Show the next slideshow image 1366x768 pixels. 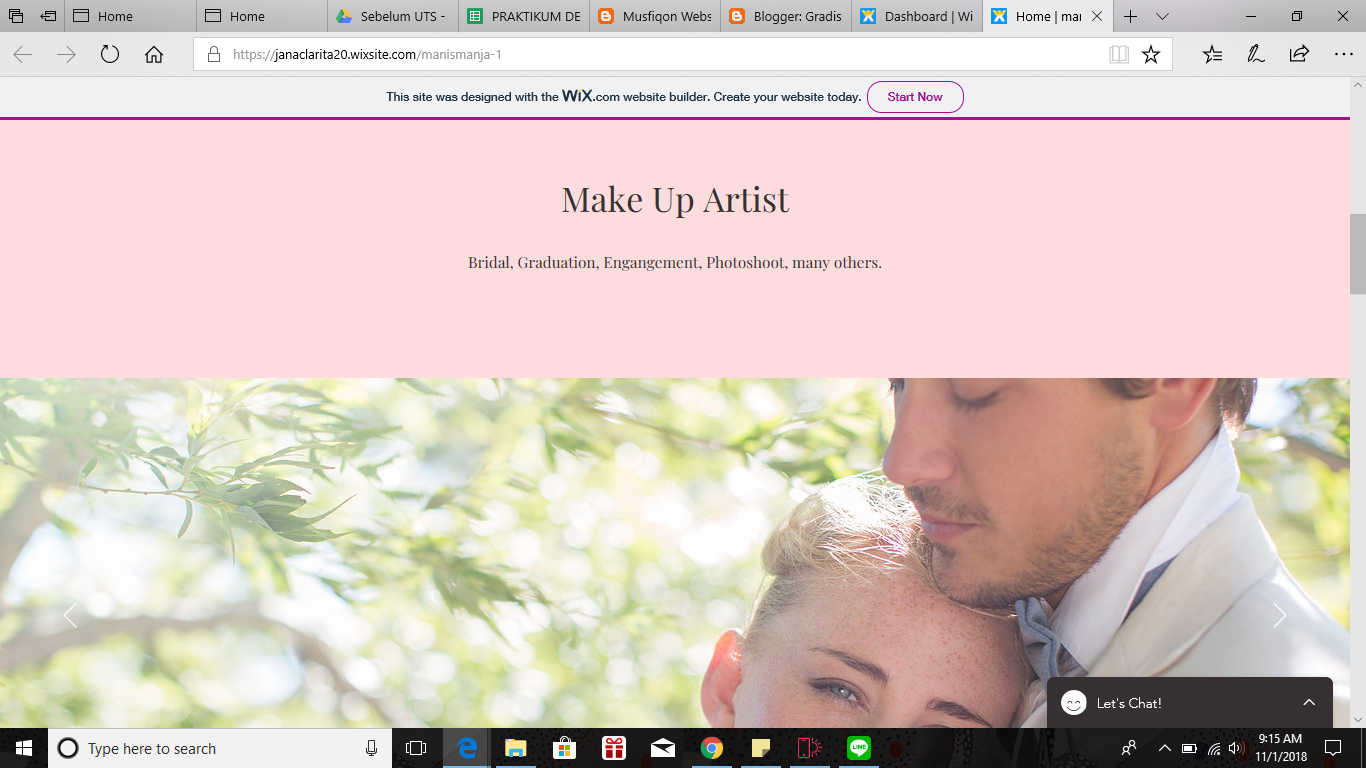[x=1279, y=616]
